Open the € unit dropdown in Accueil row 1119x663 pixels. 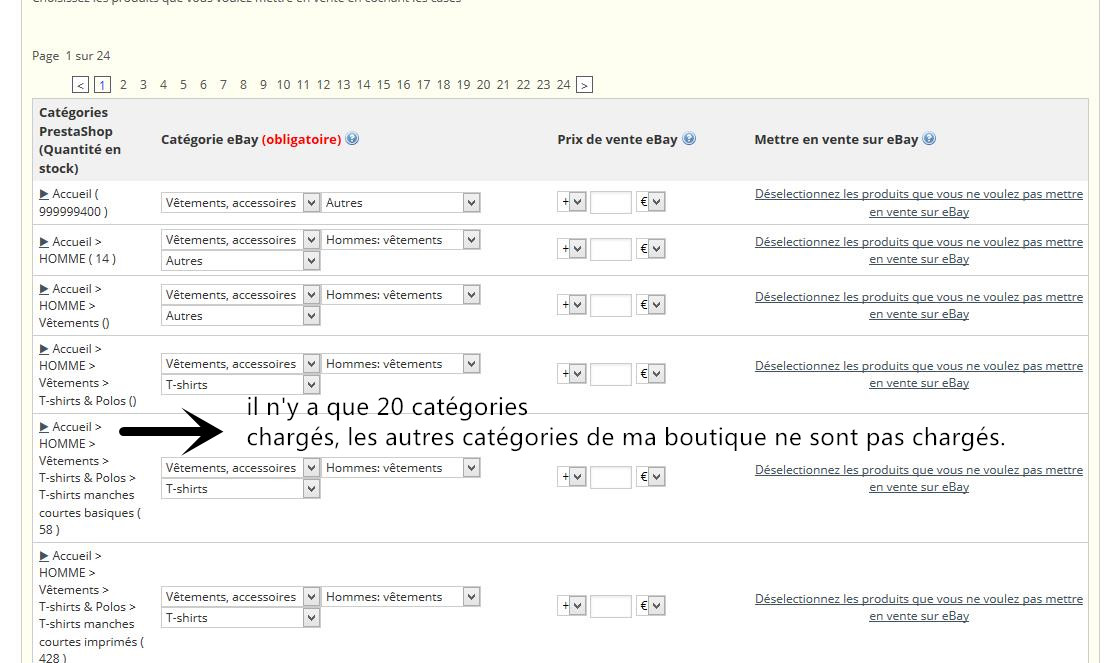[x=651, y=202]
